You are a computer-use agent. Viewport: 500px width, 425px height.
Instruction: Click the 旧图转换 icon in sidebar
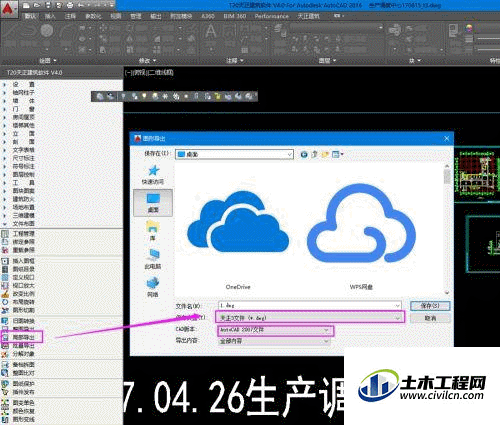5,321
